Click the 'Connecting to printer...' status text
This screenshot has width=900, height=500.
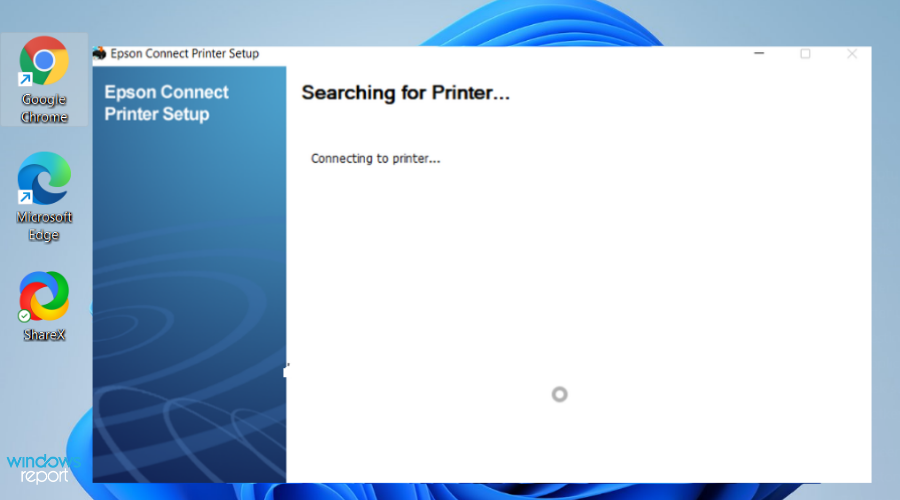pyautogui.click(x=375, y=158)
